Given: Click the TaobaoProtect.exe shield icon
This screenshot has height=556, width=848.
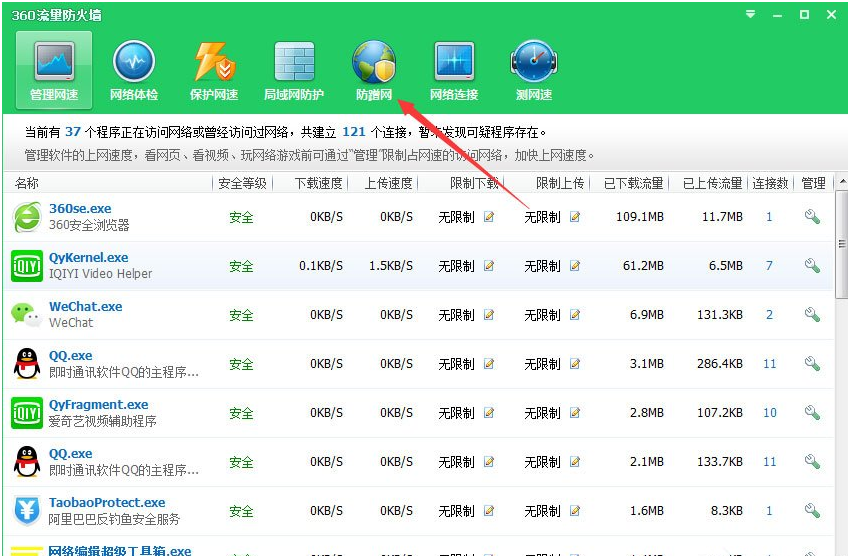Looking at the screenshot, I should coord(27,511).
